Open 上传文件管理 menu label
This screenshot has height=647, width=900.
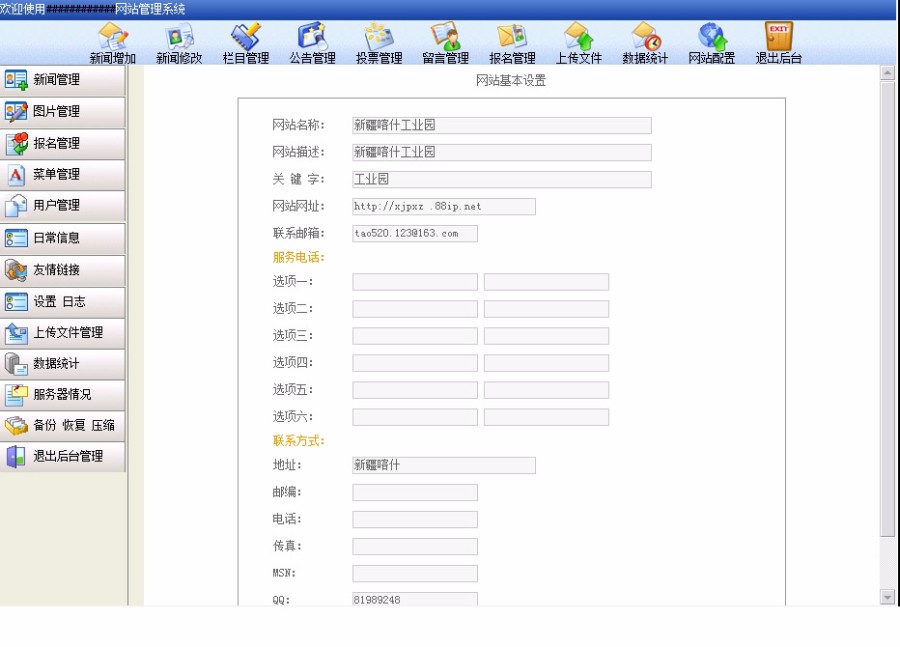tap(68, 333)
